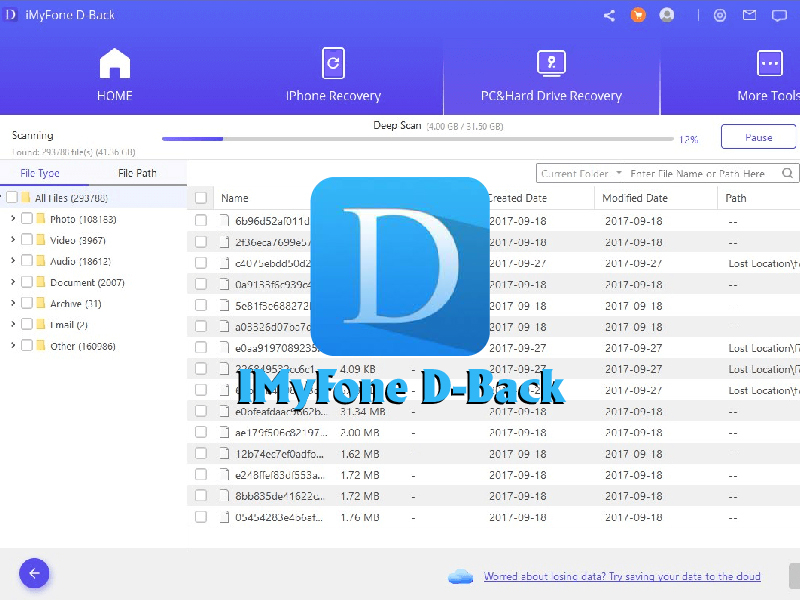Expand the Photo tree node
The image size is (800, 600).
(13, 218)
